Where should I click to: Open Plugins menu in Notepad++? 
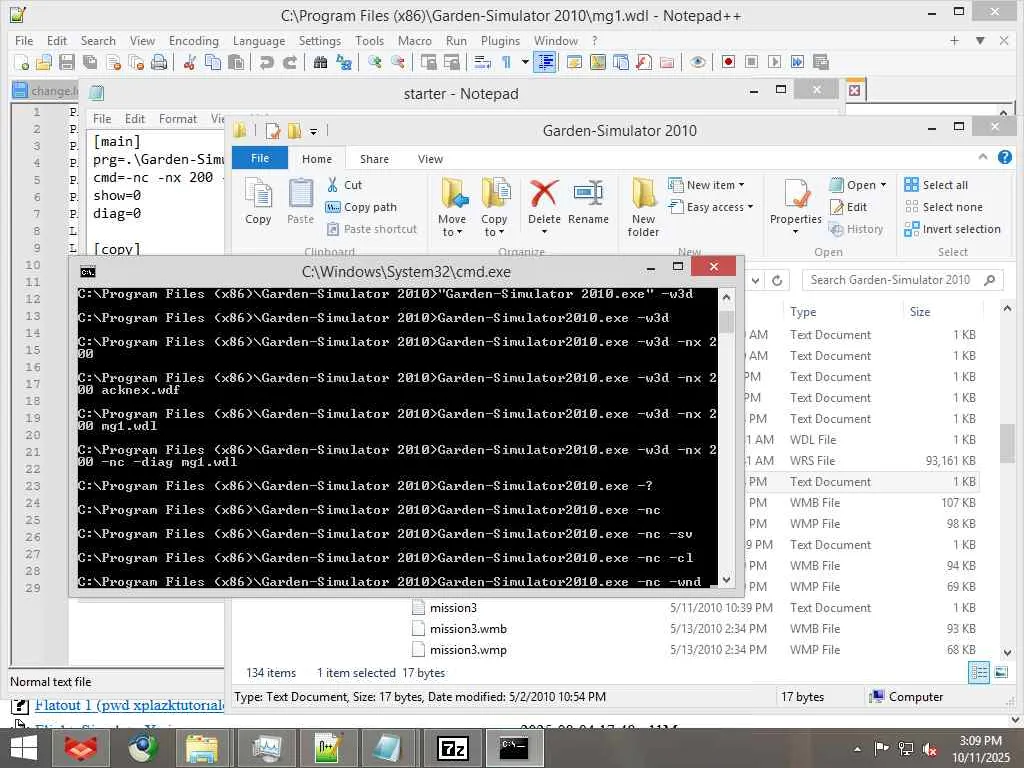point(500,40)
